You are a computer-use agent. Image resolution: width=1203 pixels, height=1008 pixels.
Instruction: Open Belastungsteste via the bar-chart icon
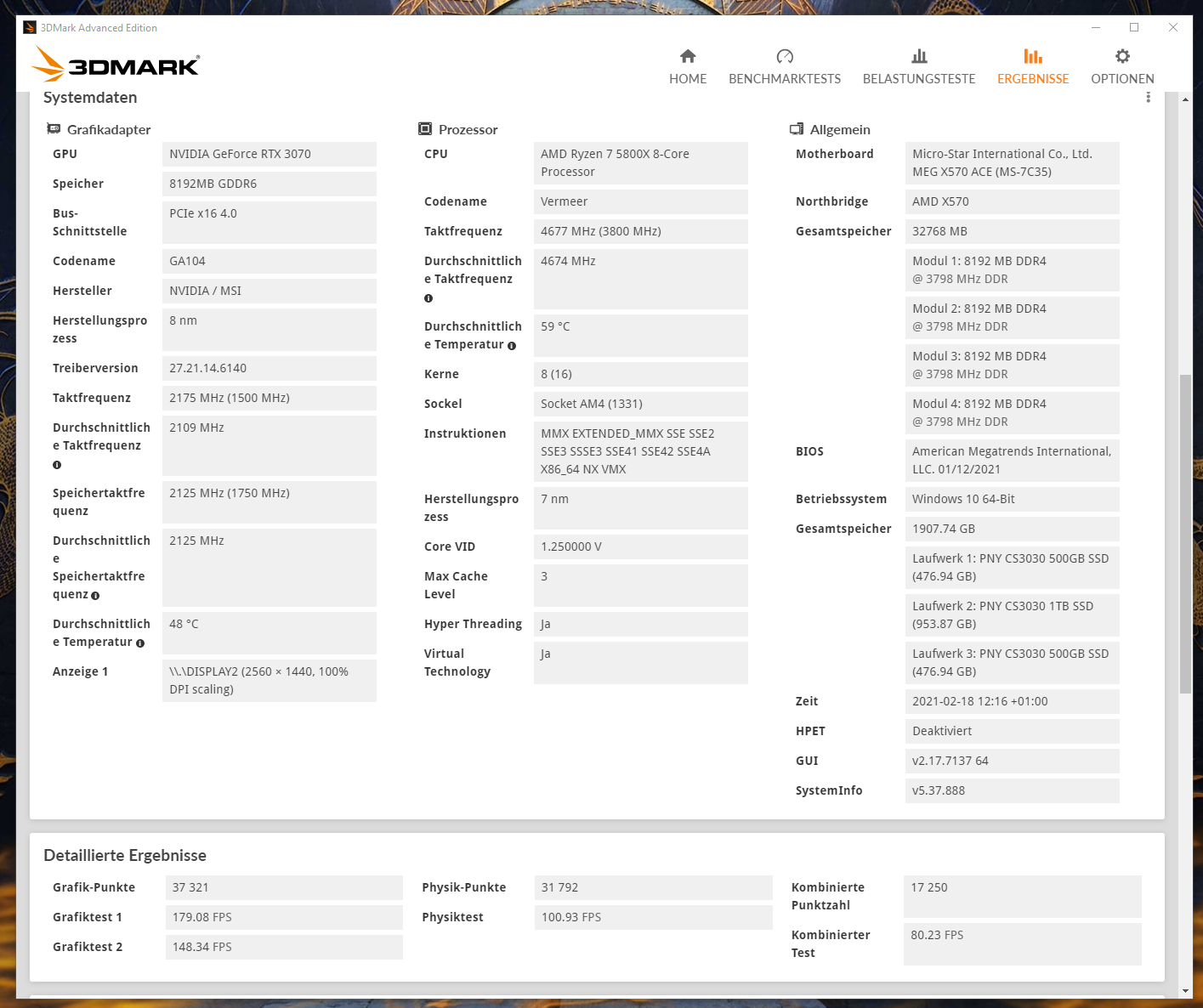point(919,56)
